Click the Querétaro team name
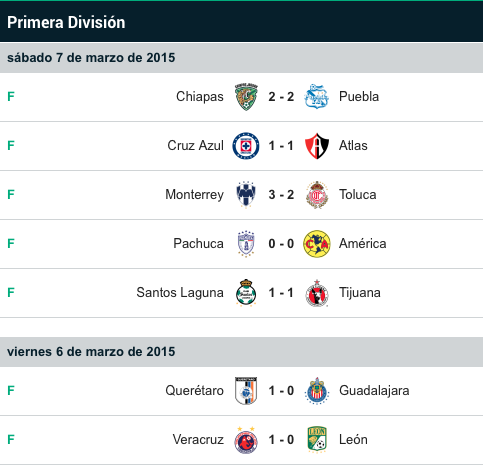Screen dimensions: 483x473 coord(194,391)
